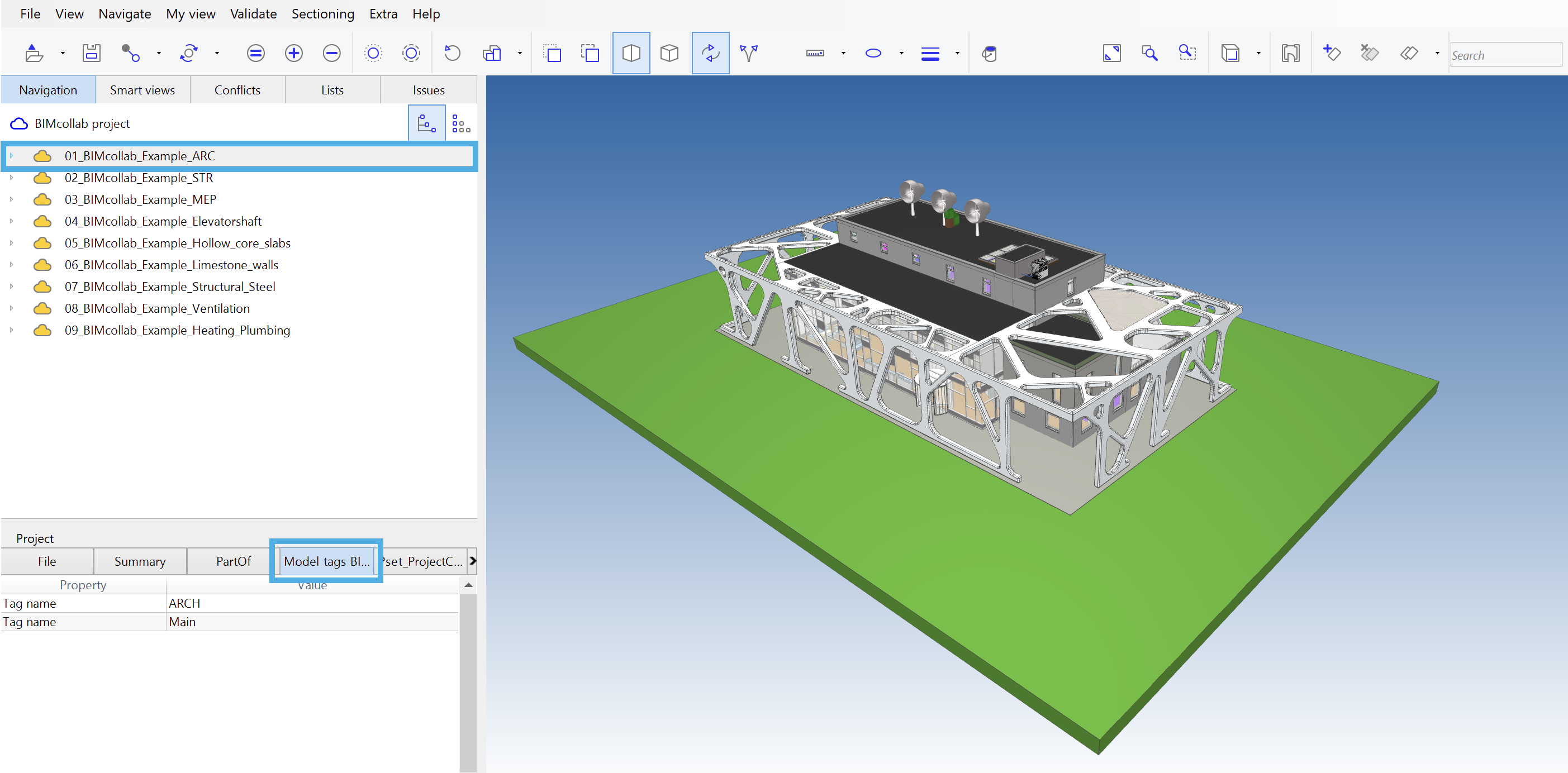Select 09_BIMcollab_Example_Heating_Plumbing model
Image resolution: width=1568 pixels, height=773 pixels.
[x=177, y=330]
